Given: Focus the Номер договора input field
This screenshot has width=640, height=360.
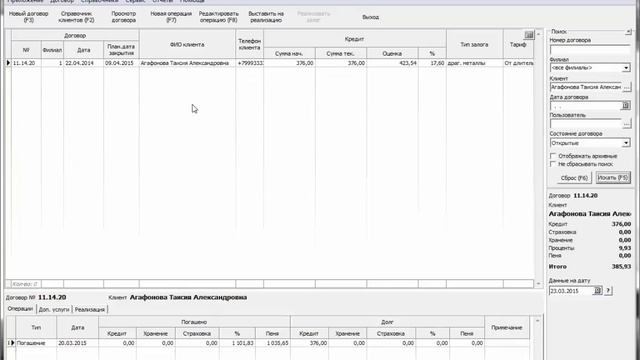Looking at the screenshot, I should 590,50.
